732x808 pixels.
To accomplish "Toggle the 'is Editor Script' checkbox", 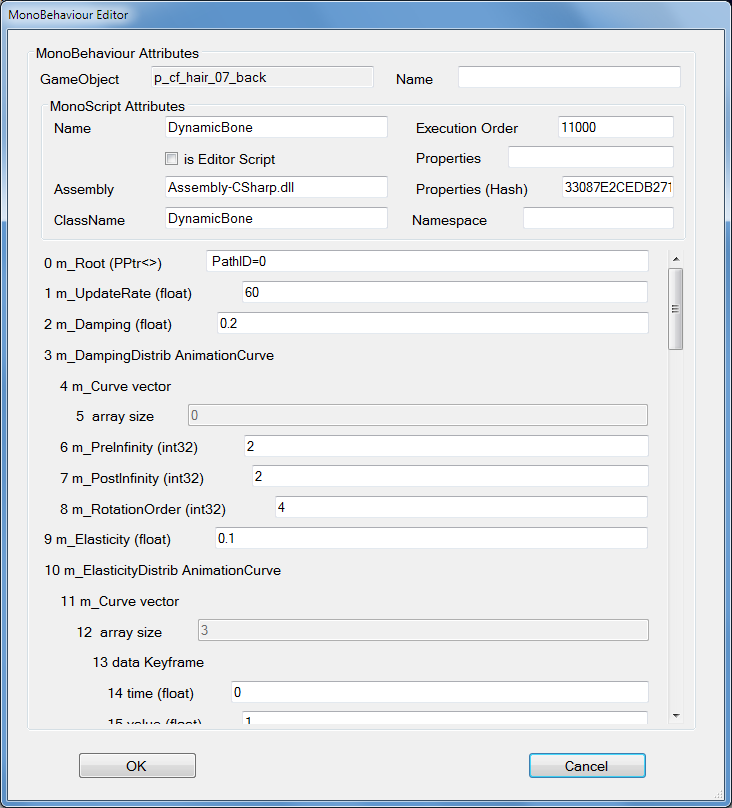I will (x=172, y=159).
